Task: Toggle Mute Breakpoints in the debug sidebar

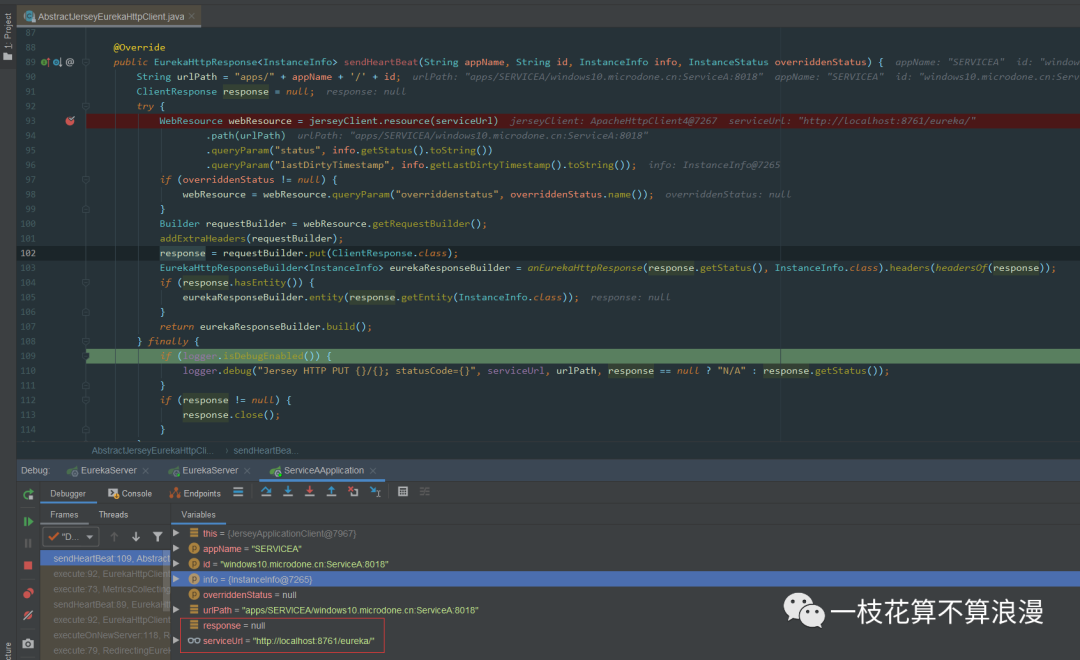Action: click(28, 616)
